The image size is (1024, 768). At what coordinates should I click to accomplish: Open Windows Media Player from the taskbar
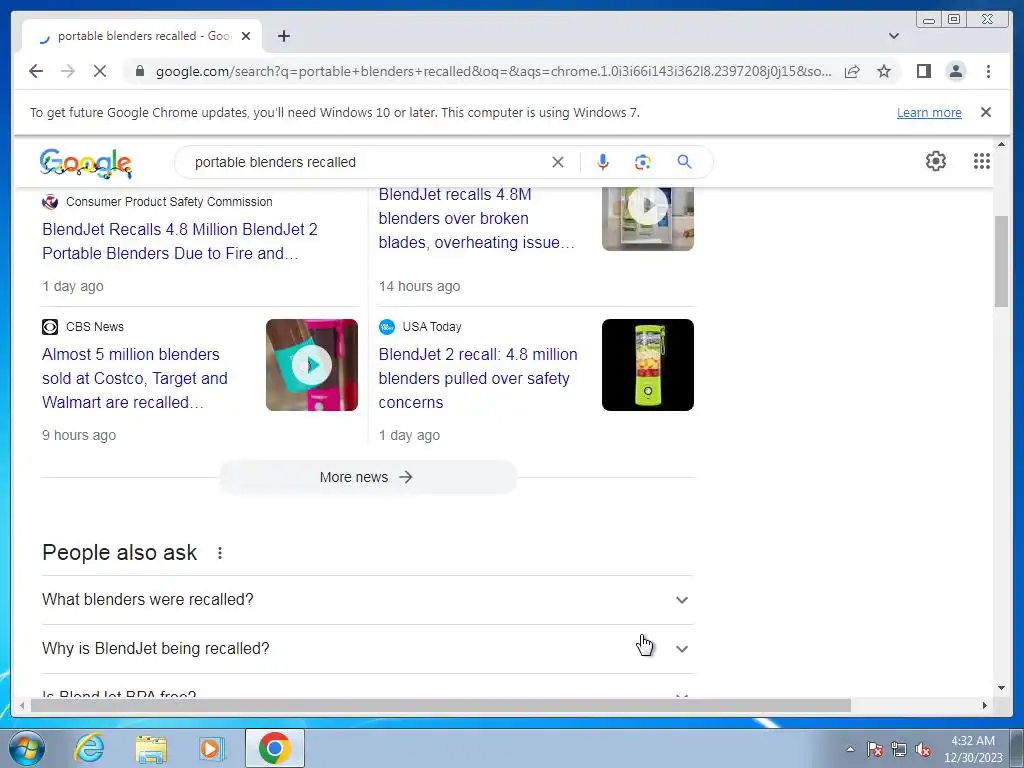[x=211, y=748]
